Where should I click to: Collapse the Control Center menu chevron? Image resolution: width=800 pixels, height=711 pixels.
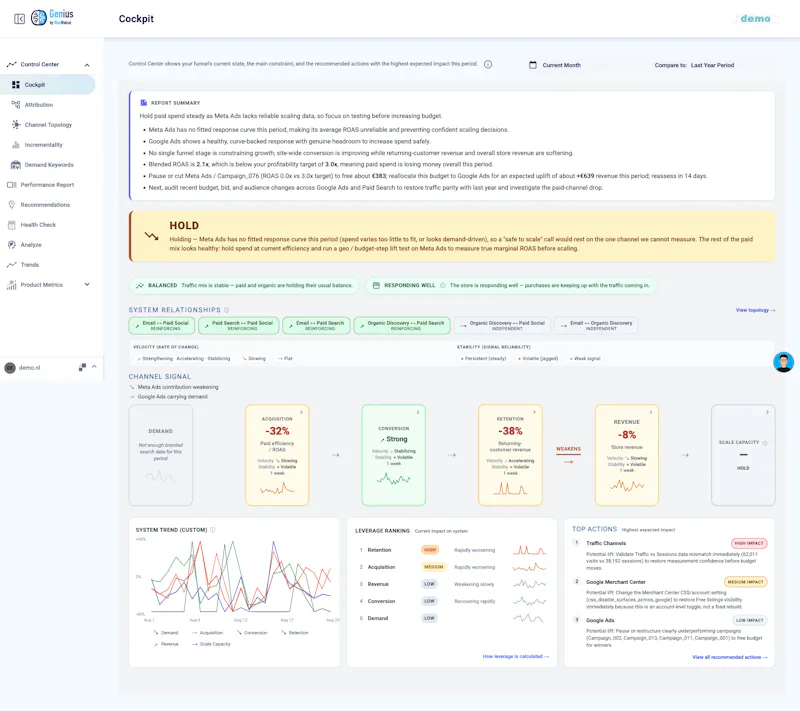(87, 65)
